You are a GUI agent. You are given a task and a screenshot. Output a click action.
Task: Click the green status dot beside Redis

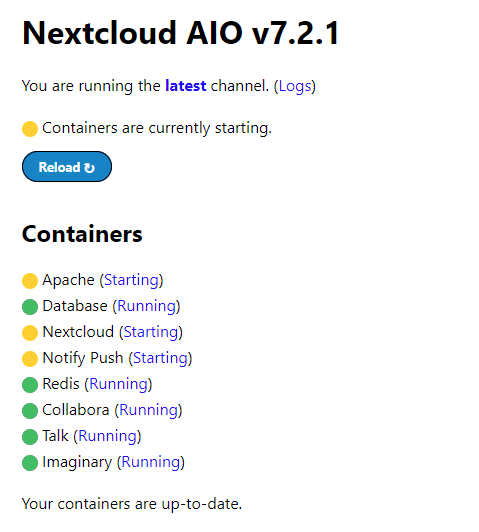(x=30, y=385)
